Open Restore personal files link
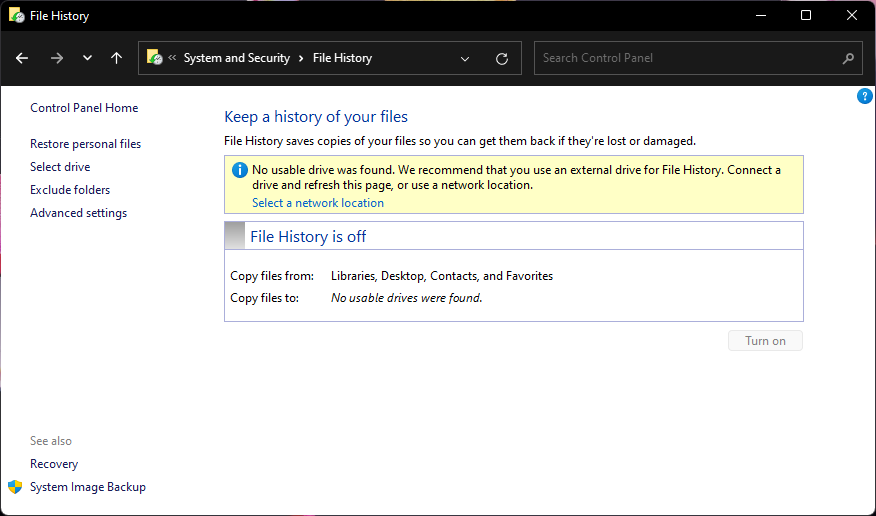 pos(85,144)
